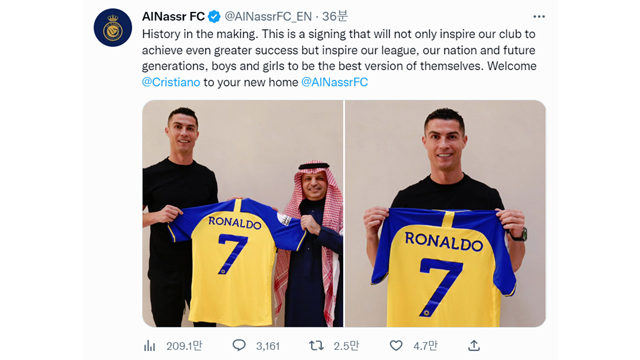Retweet using the arrows icon
640x360 pixels.
pos(316,346)
